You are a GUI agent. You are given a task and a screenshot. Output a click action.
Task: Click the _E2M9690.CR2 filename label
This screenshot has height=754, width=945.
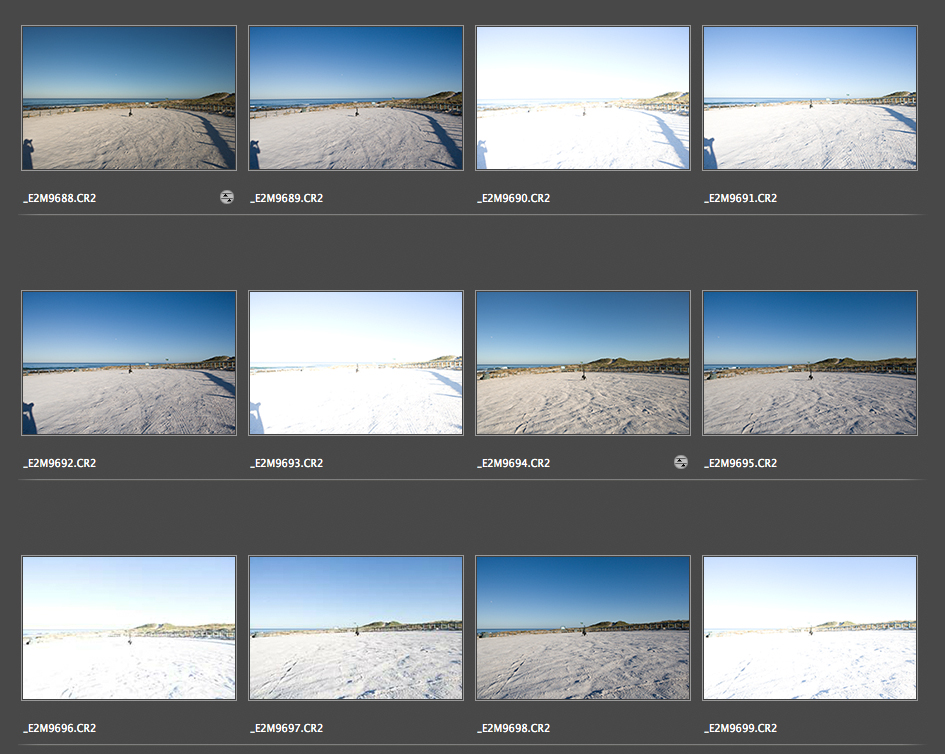tap(513, 199)
